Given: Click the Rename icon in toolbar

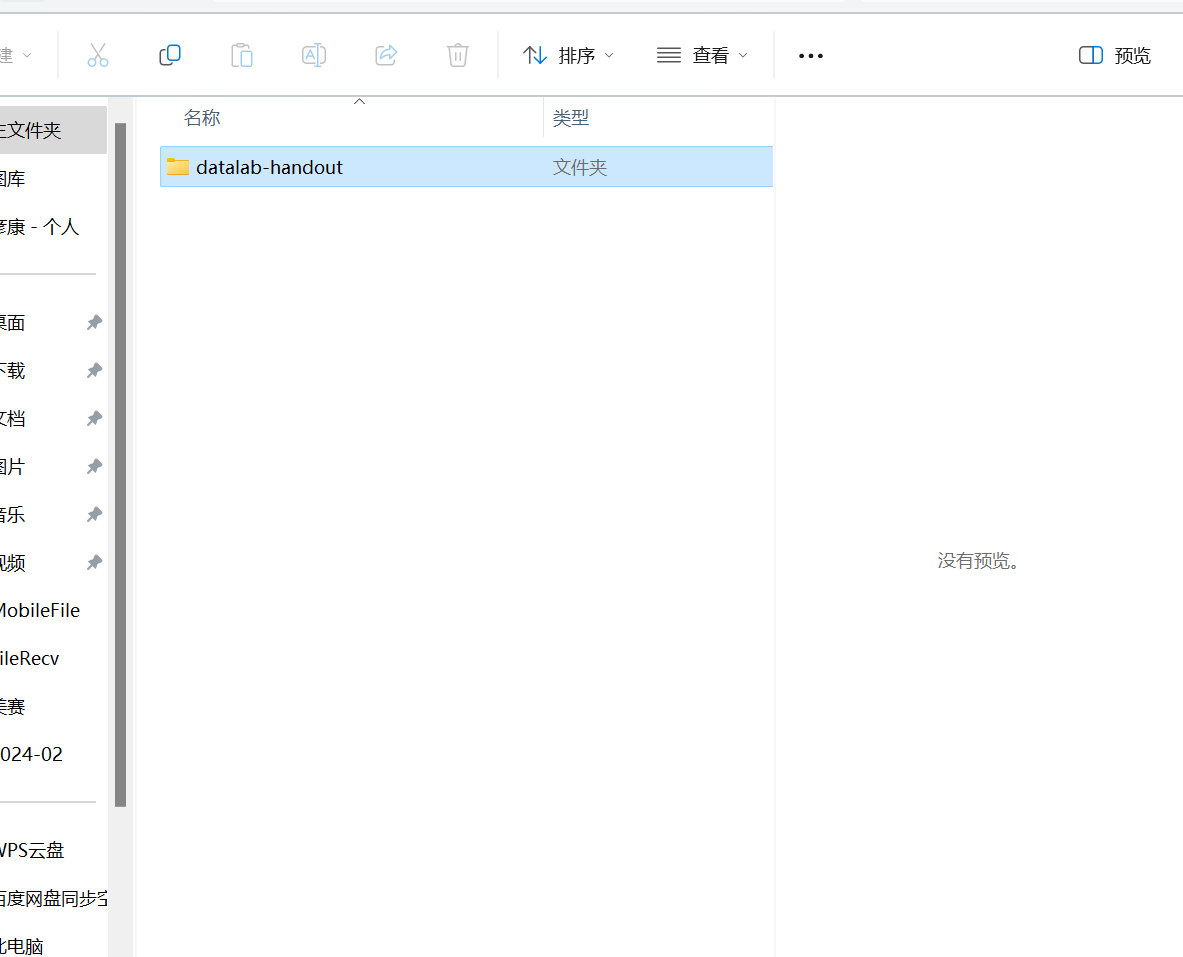Looking at the screenshot, I should click(314, 55).
